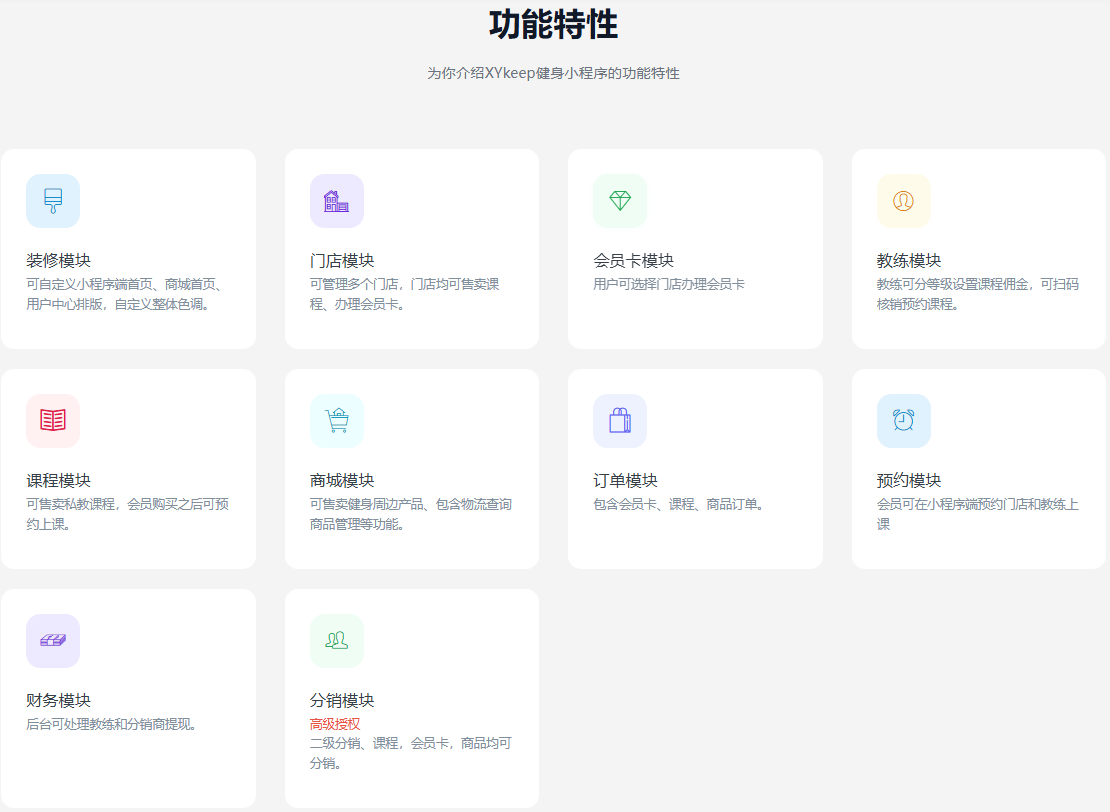This screenshot has height=812, width=1110.
Task: Click description starting 可售卖私教课程
Action: (127, 514)
